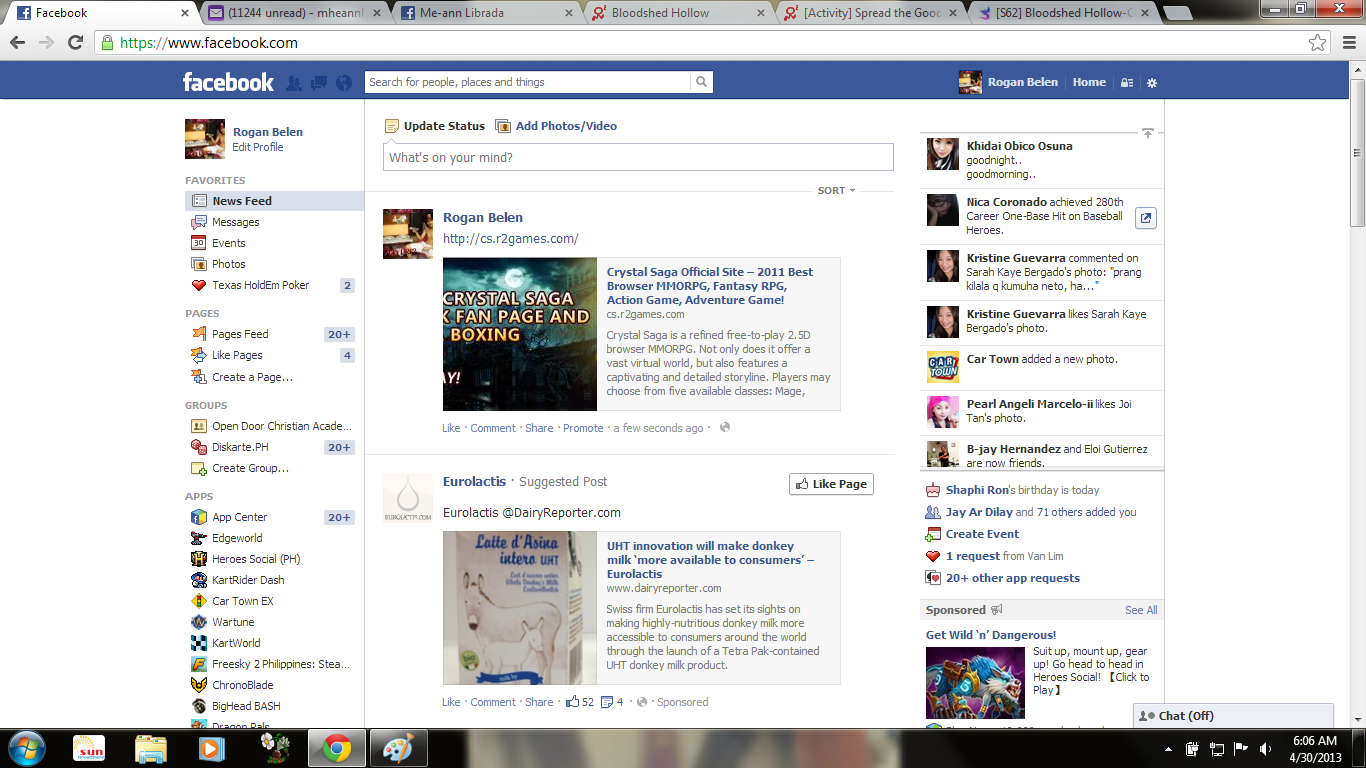This screenshot has height=768, width=1366.
Task: Collapse the ticker with the arrow icon
Action: [x=1147, y=133]
